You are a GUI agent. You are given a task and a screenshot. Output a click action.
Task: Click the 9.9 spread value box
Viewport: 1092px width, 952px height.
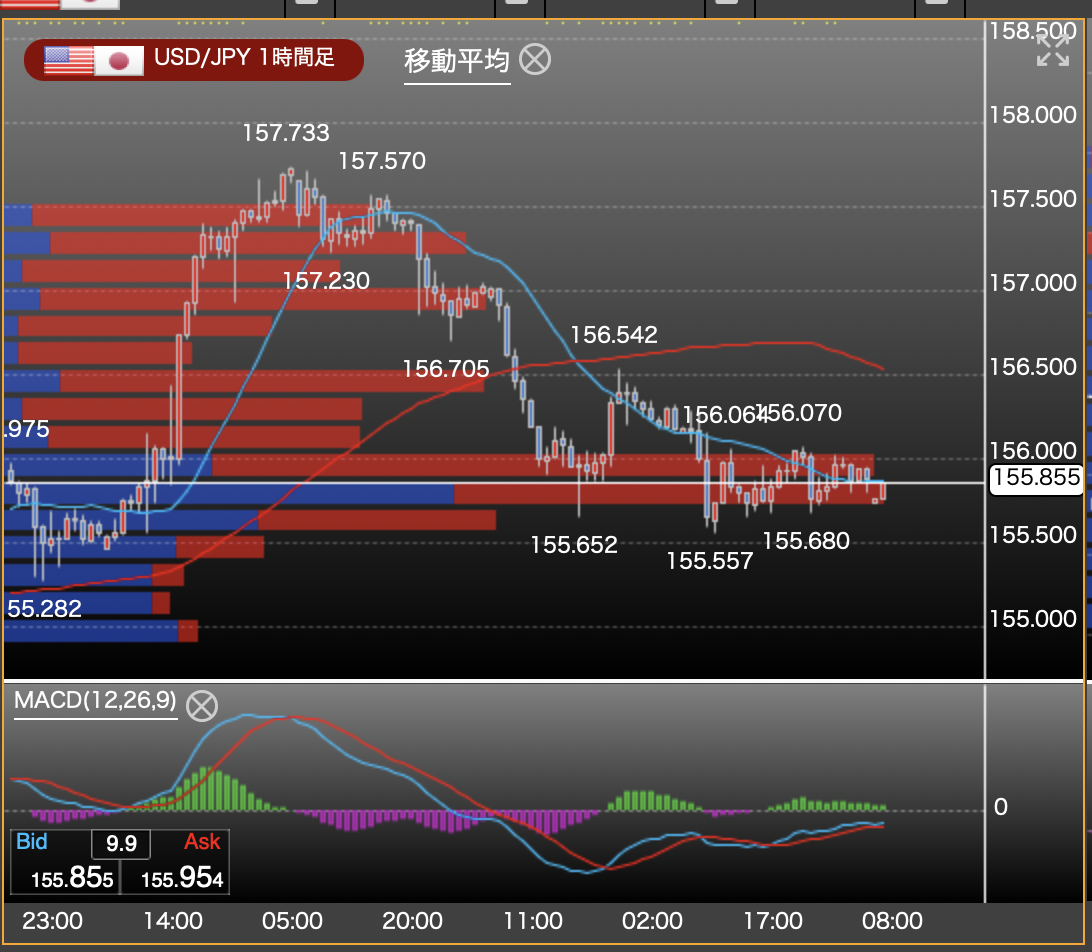tap(121, 844)
